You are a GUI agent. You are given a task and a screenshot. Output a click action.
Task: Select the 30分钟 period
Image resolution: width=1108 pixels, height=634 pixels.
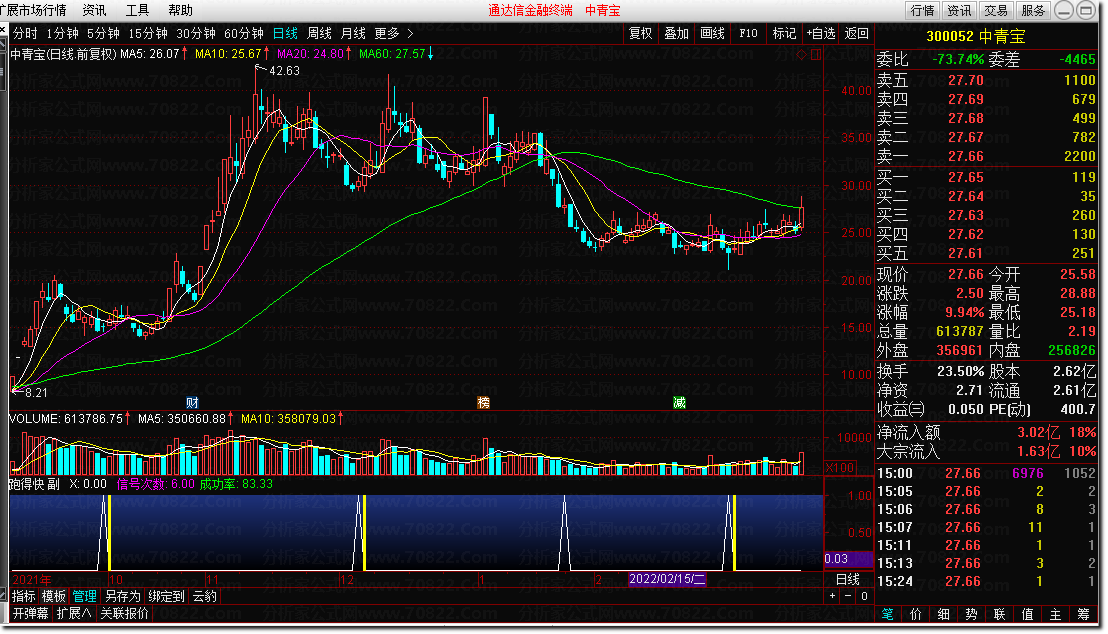(x=196, y=33)
